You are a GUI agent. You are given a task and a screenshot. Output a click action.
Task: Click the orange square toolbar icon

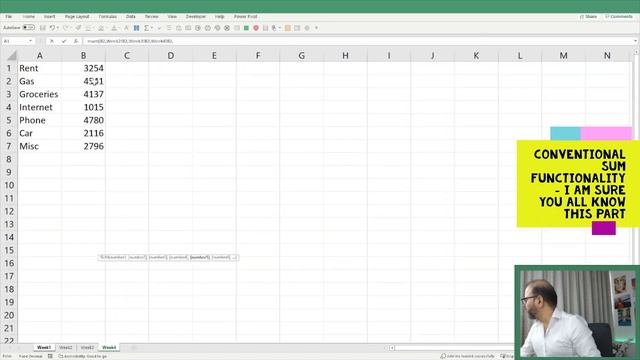pyautogui.click(x=288, y=28)
